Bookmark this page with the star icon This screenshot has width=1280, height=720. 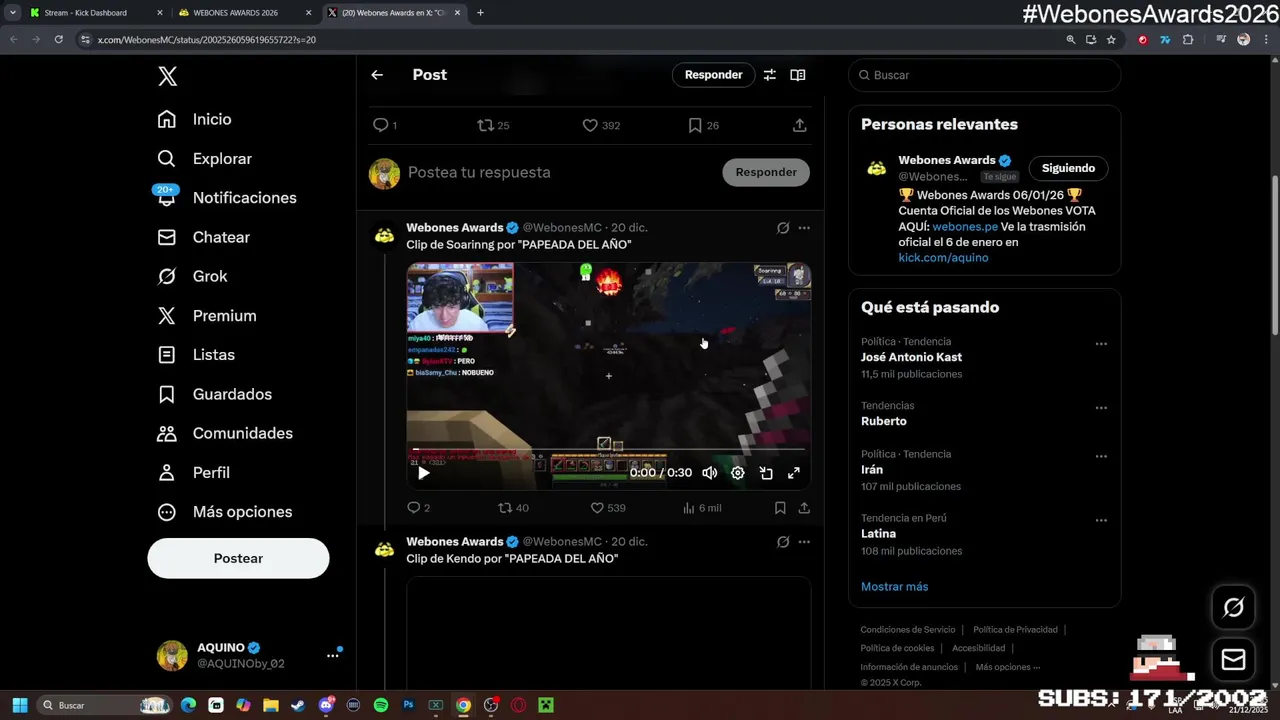click(1111, 40)
